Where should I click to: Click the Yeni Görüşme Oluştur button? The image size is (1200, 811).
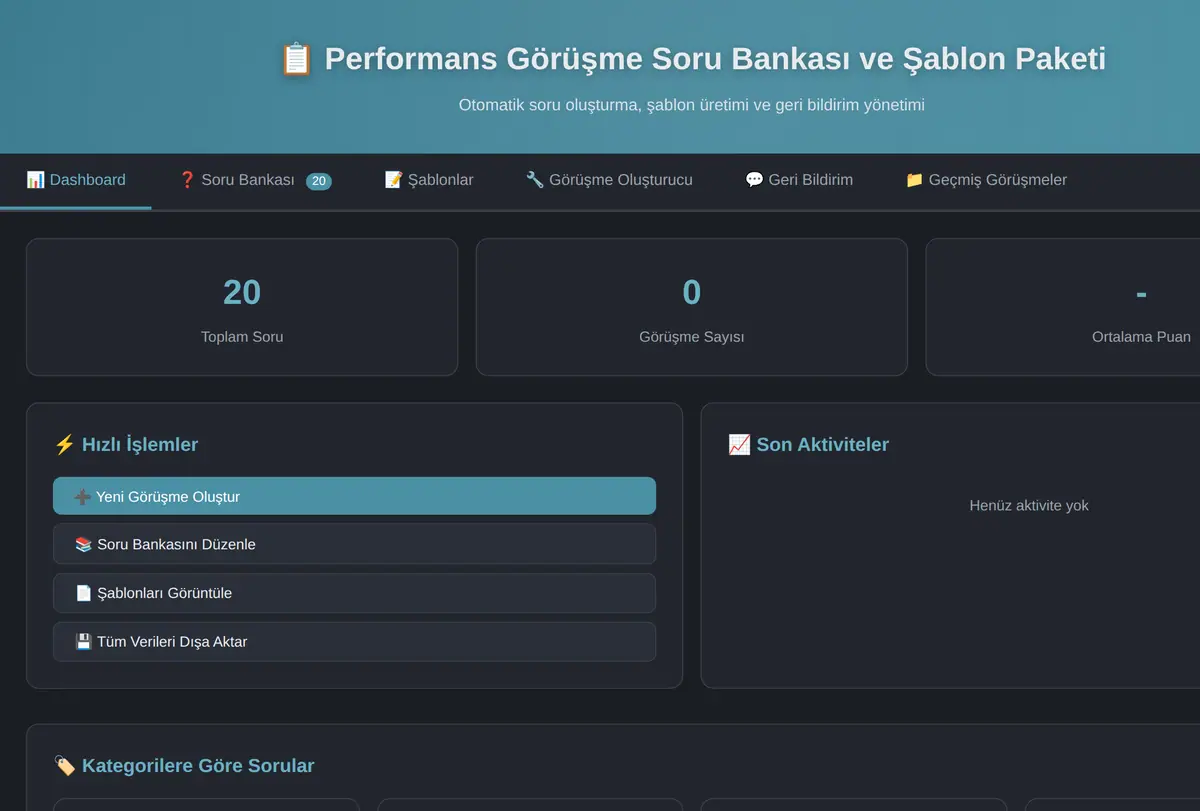[x=354, y=496]
